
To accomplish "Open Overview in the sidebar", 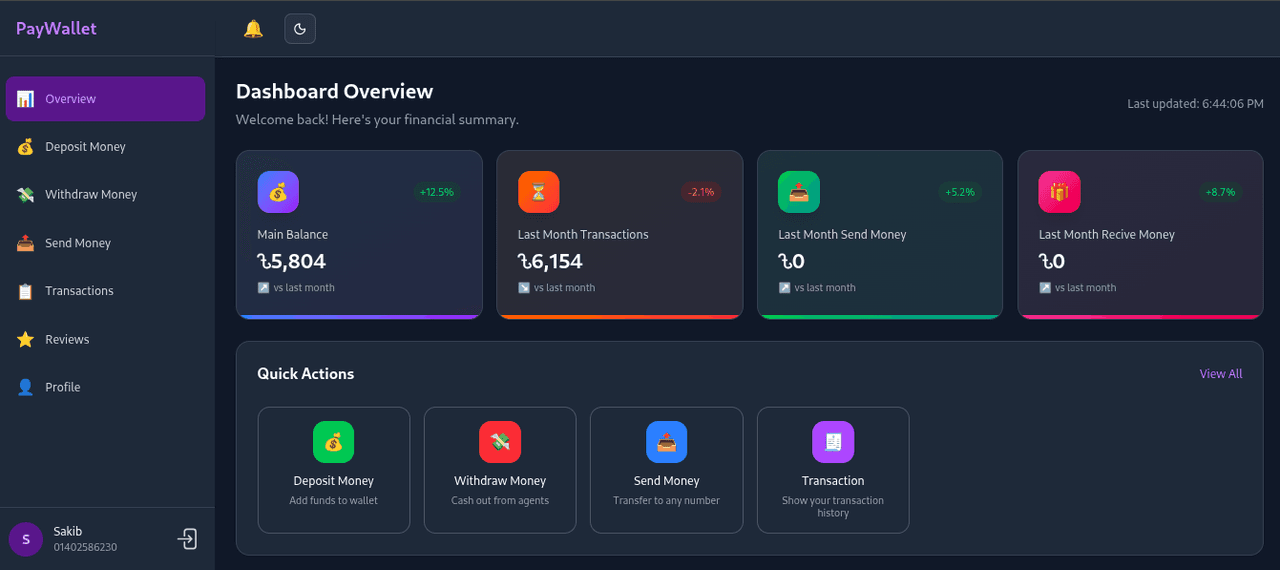I will [105, 99].
